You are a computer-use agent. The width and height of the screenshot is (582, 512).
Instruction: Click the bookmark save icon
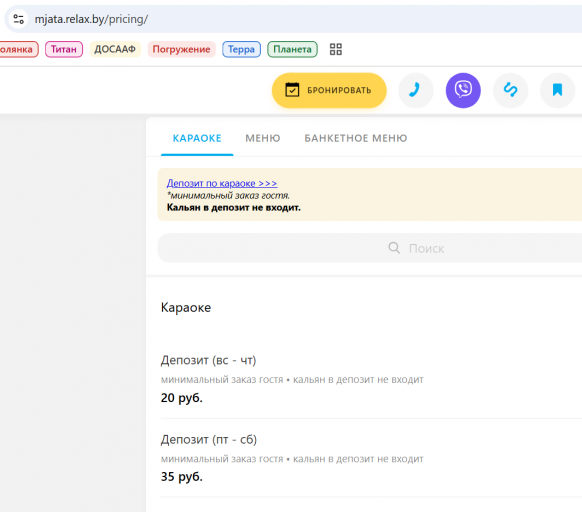pyautogui.click(x=557, y=90)
